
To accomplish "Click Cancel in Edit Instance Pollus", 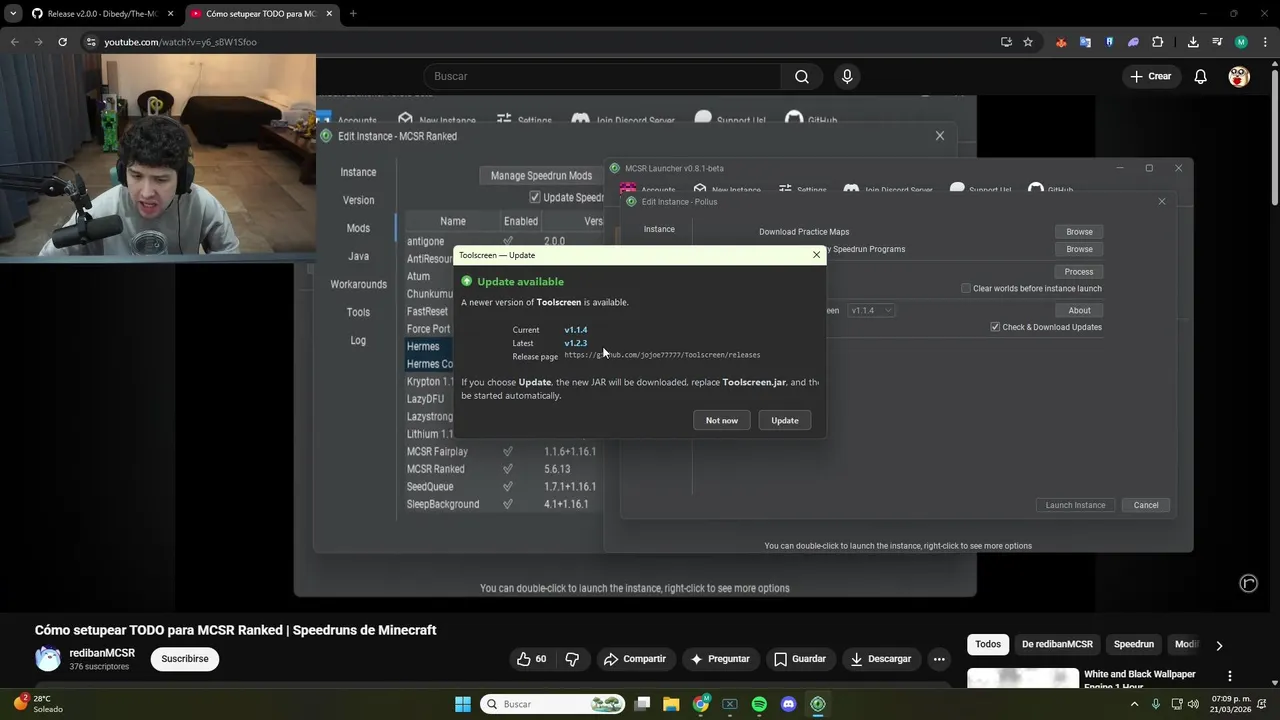I will click(x=1146, y=505).
